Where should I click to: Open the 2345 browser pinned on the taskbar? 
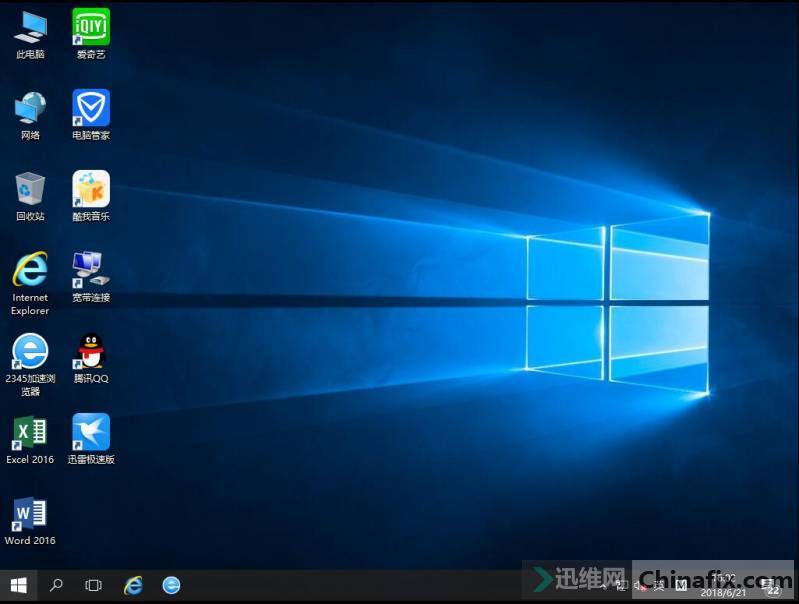(171, 585)
